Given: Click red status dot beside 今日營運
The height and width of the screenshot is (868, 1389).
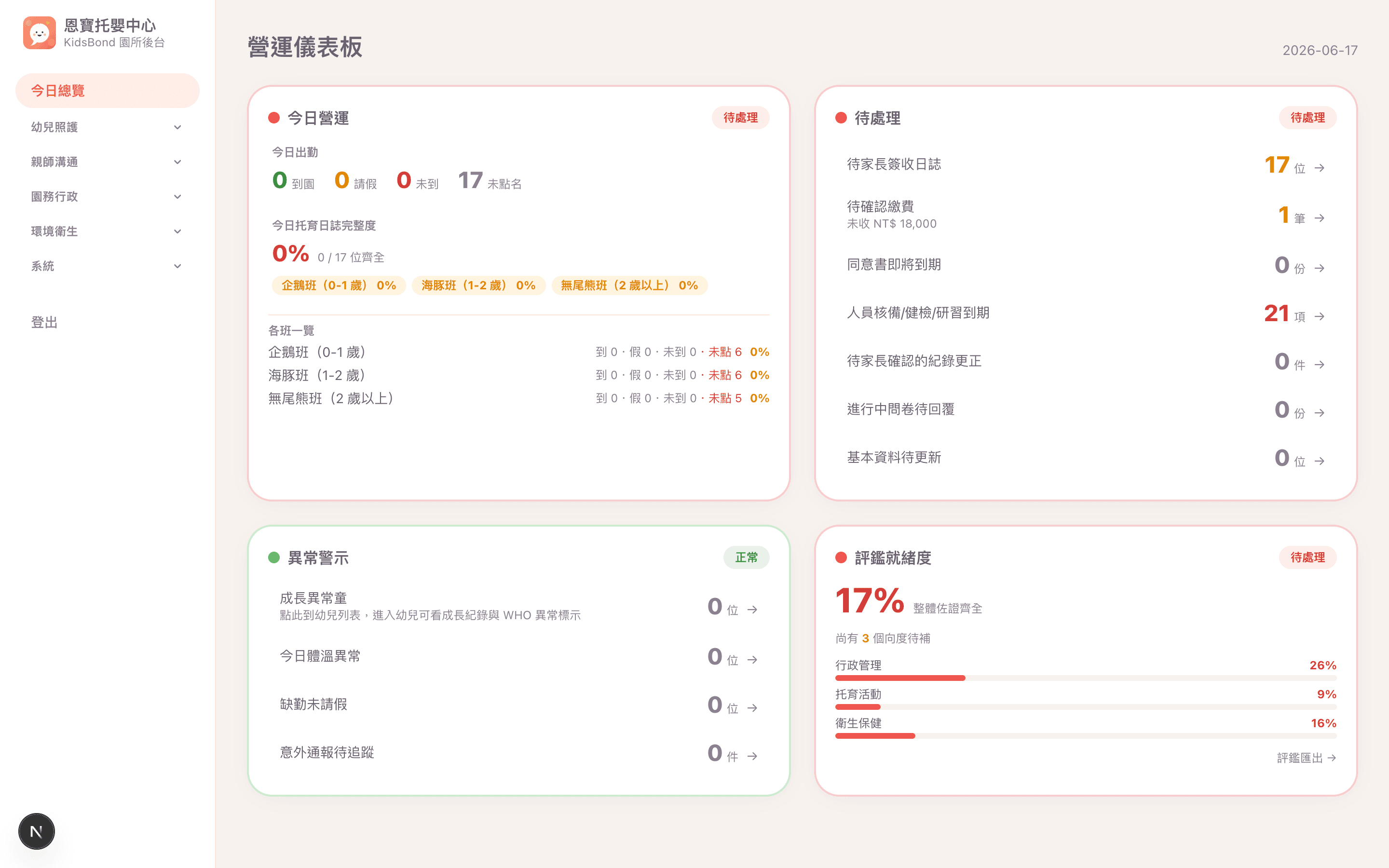Looking at the screenshot, I should coord(274,118).
